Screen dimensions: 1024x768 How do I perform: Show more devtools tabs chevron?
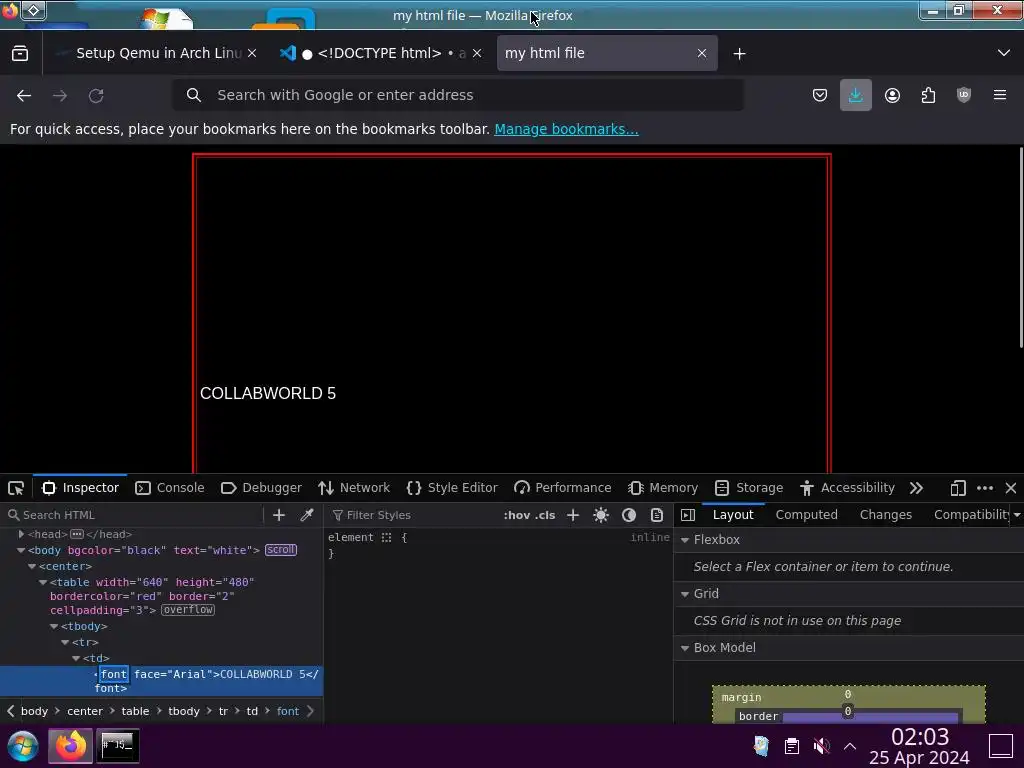pos(916,488)
